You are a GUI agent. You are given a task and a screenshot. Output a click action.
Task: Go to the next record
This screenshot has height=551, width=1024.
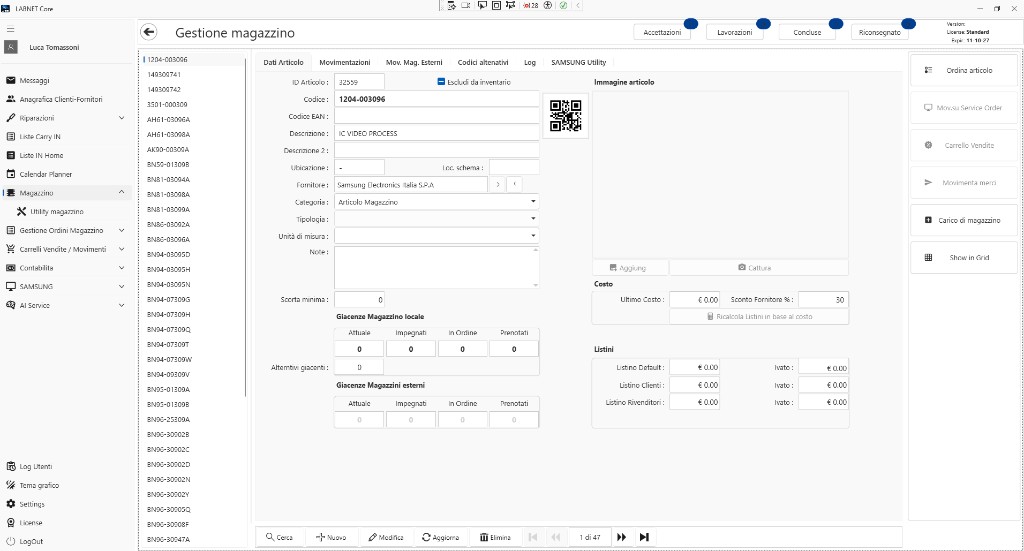click(x=621, y=537)
